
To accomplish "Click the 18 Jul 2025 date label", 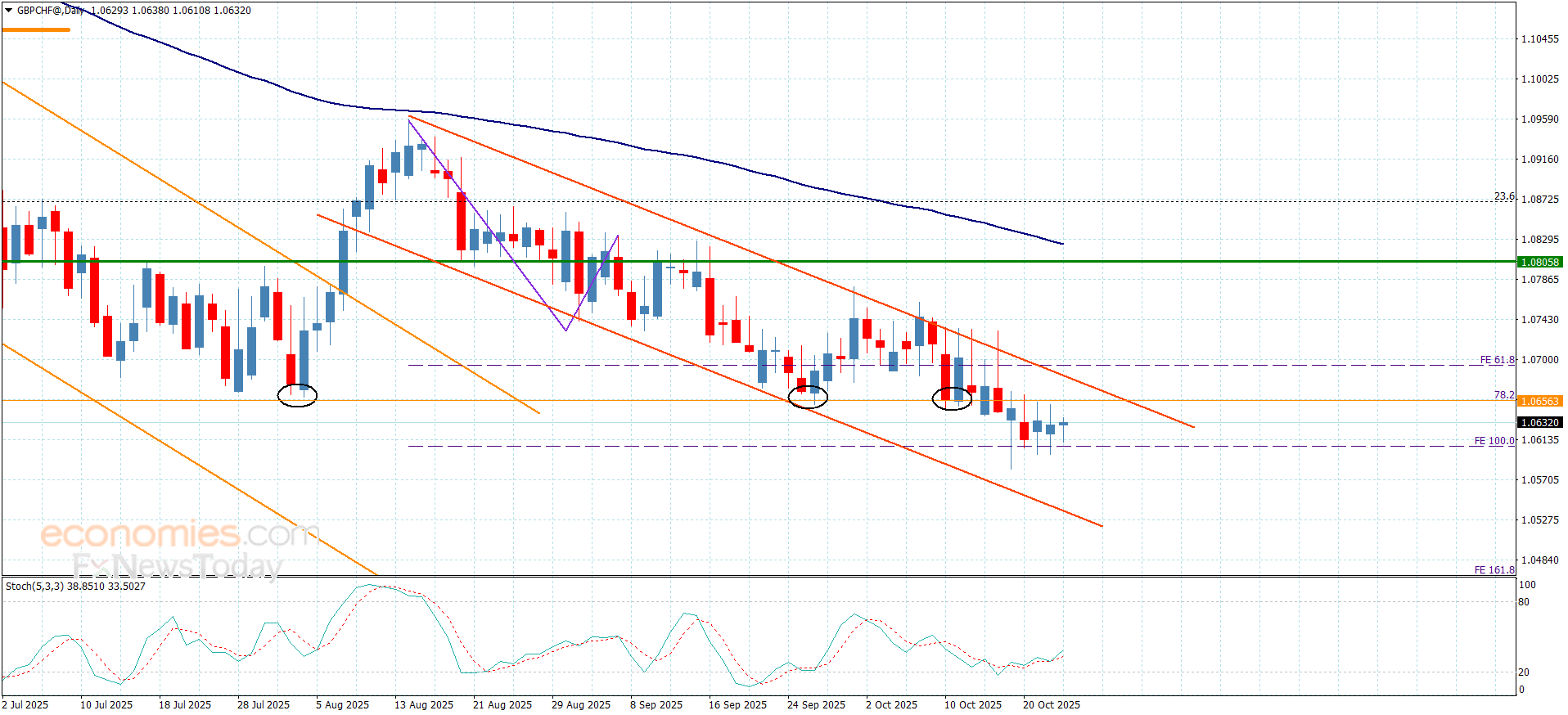I will click(185, 705).
